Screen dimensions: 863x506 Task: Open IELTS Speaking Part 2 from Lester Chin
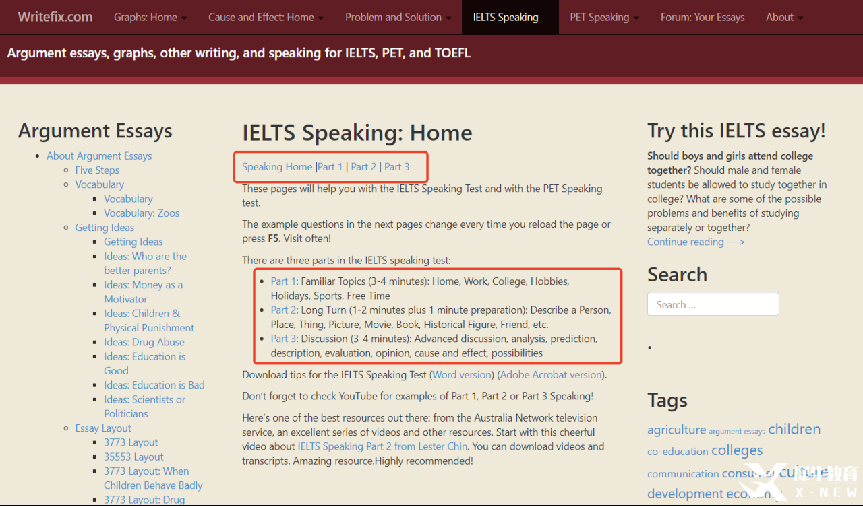tap(383, 447)
